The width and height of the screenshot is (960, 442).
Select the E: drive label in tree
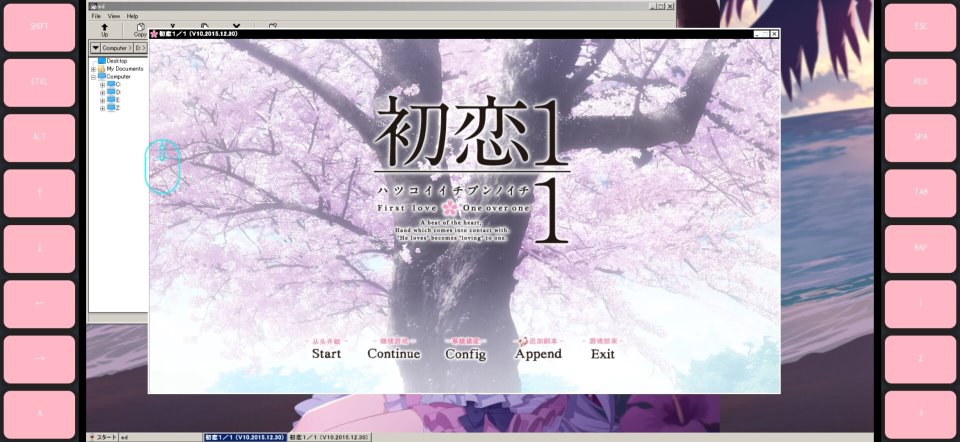tap(118, 100)
